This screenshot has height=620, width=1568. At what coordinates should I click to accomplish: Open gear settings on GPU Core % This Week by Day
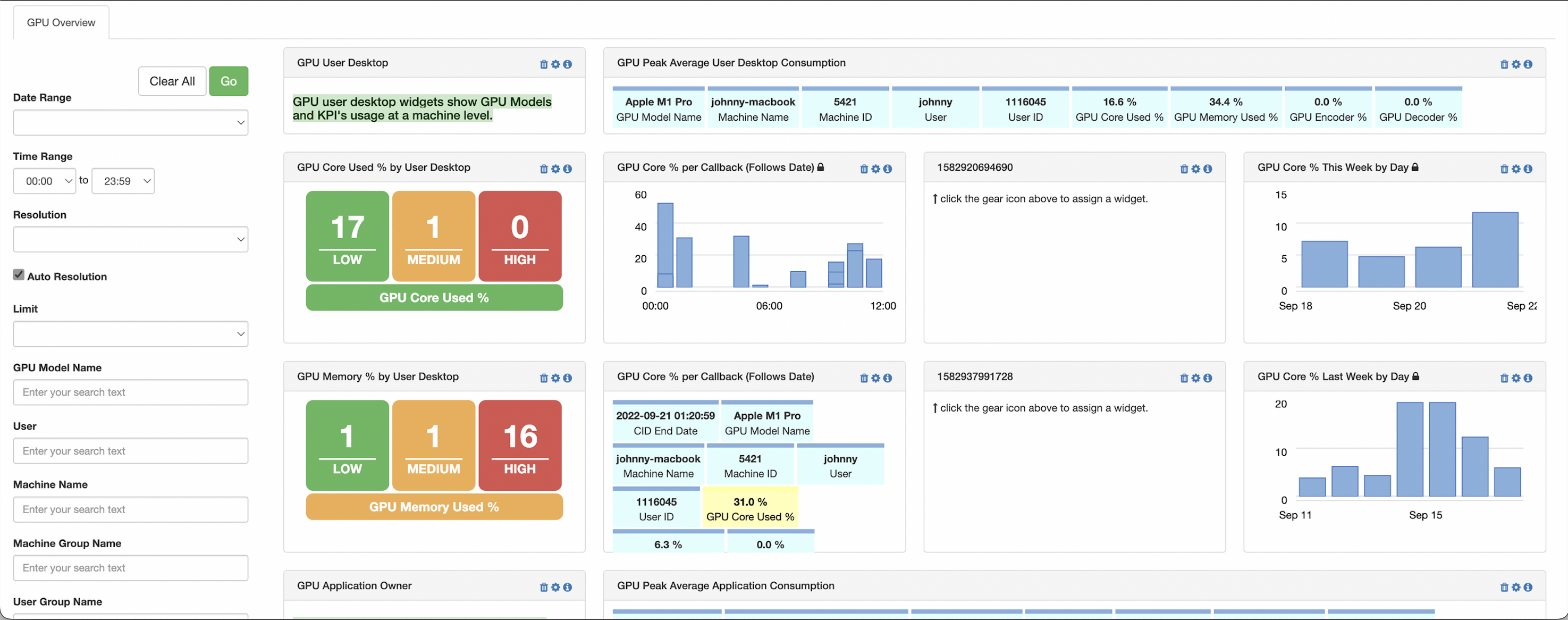tap(1516, 169)
